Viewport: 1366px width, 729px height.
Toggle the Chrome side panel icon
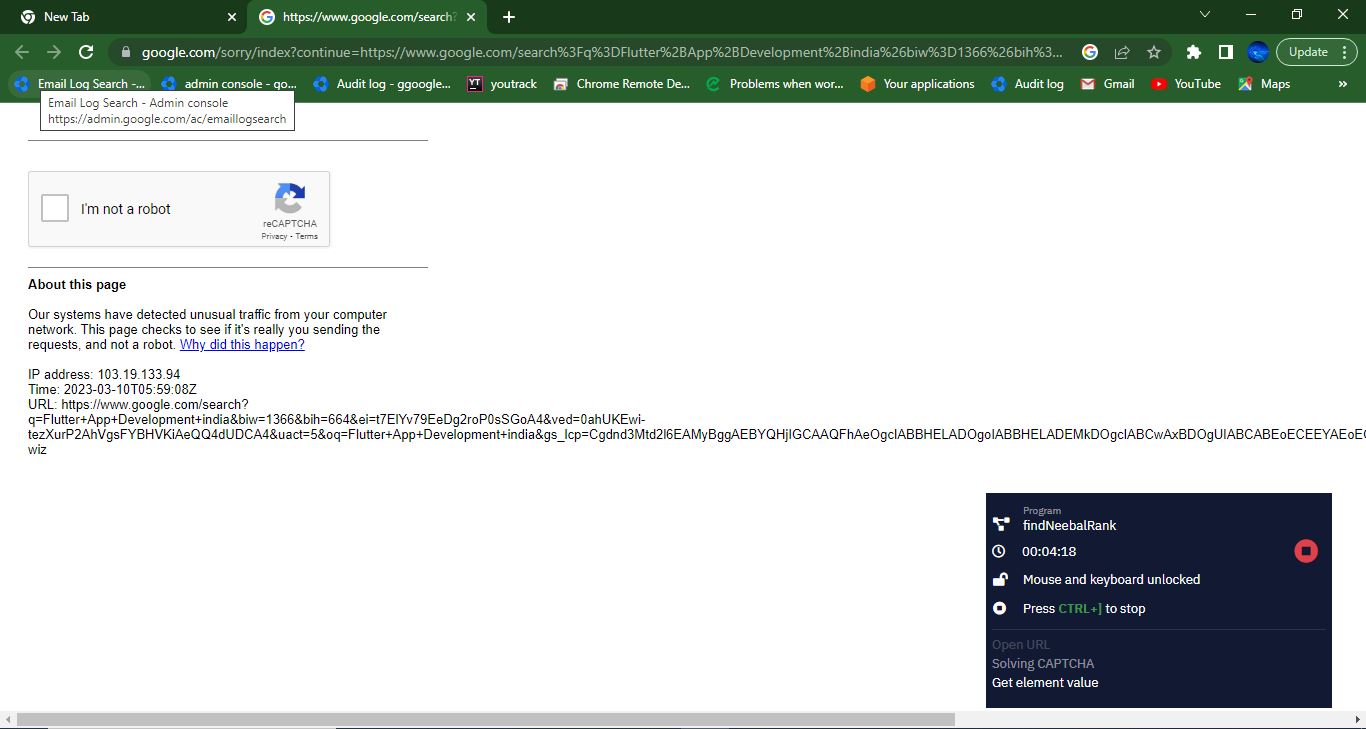tap(1225, 52)
